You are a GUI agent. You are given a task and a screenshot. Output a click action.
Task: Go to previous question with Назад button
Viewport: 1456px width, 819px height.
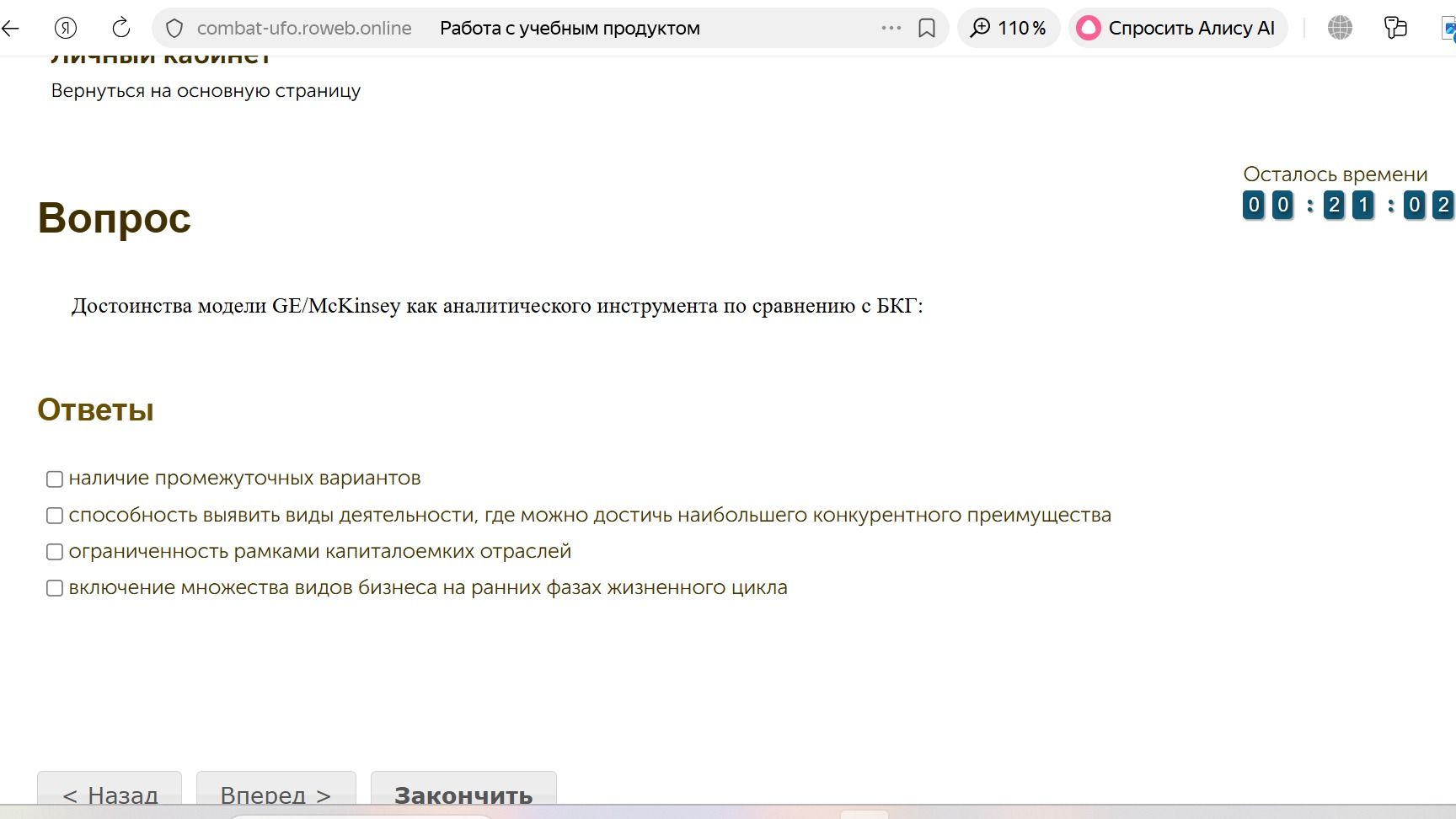click(x=110, y=792)
